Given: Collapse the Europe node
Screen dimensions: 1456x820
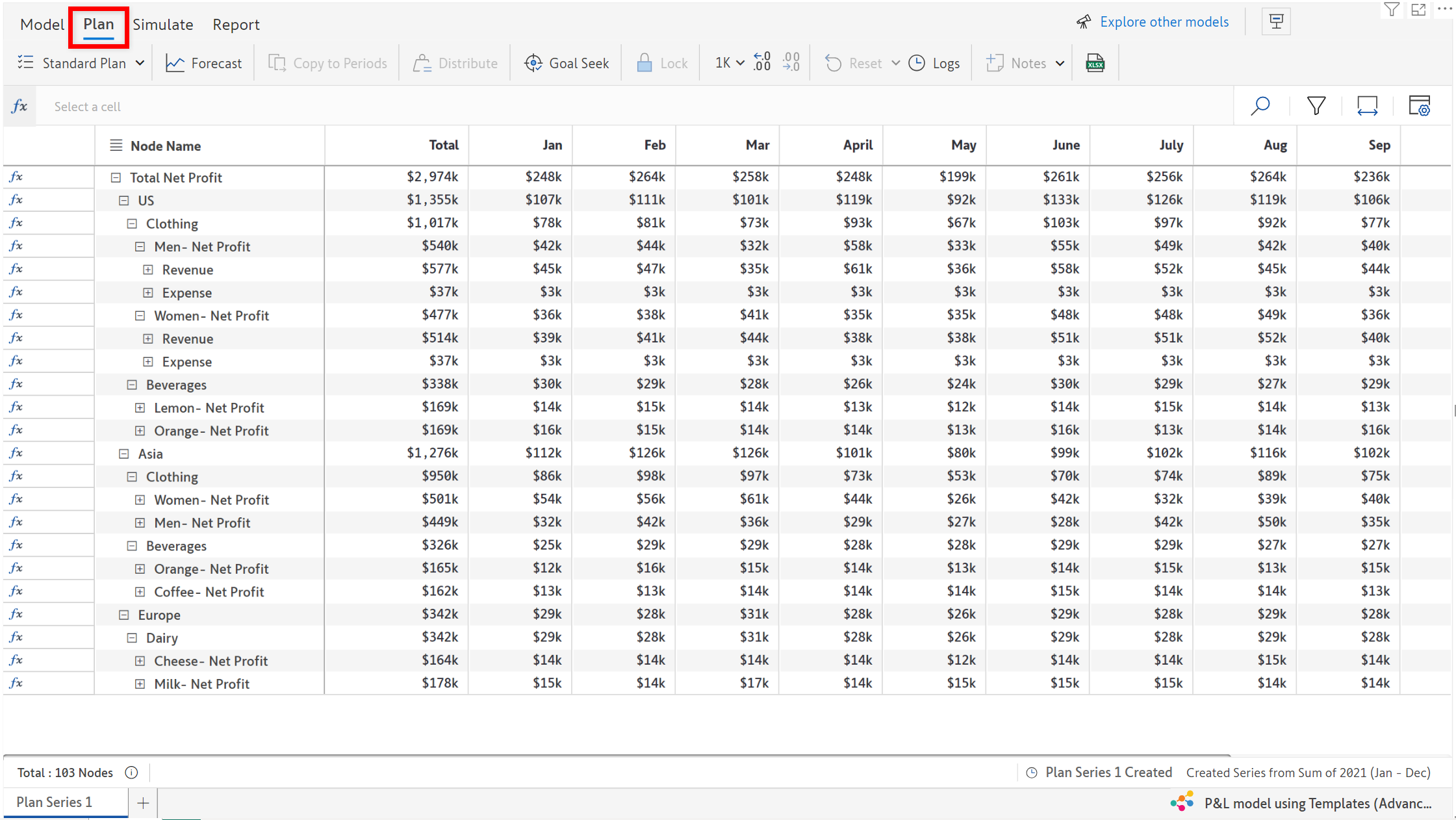Looking at the screenshot, I should (124, 615).
